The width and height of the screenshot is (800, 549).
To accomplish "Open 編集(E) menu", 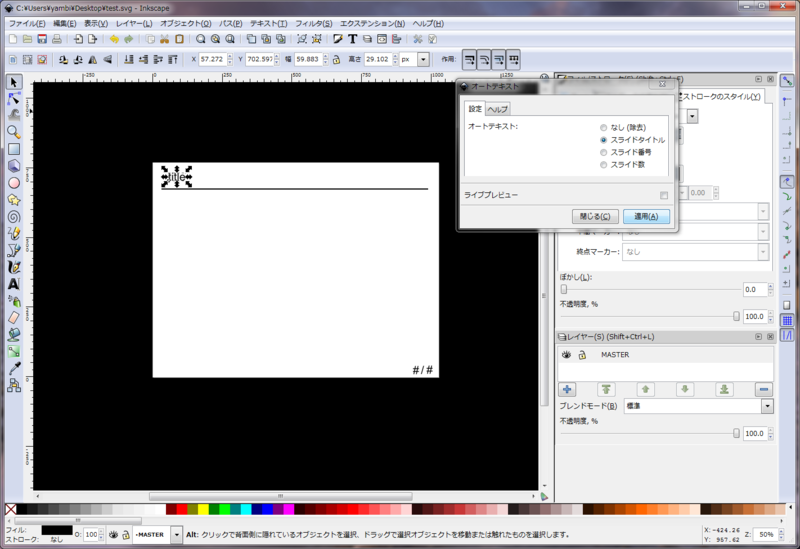I will click(x=65, y=23).
